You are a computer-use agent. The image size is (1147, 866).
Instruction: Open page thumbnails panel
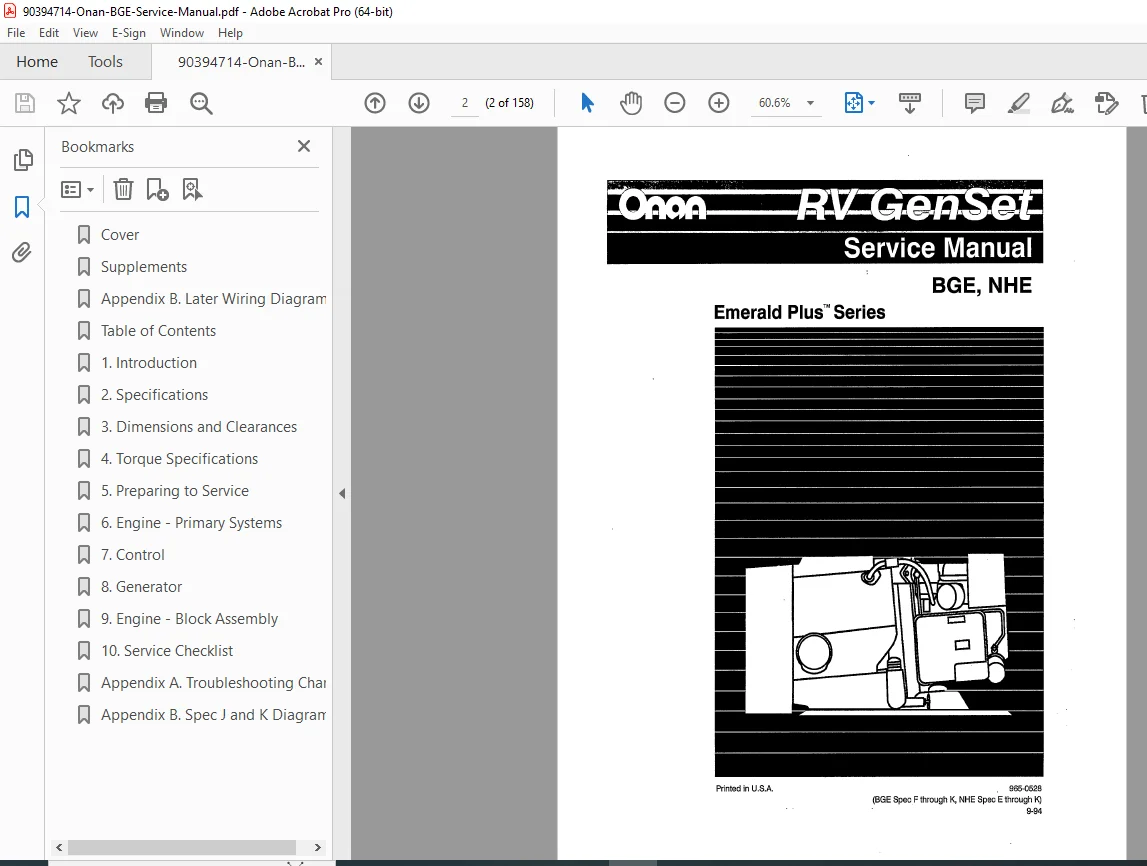(23, 159)
